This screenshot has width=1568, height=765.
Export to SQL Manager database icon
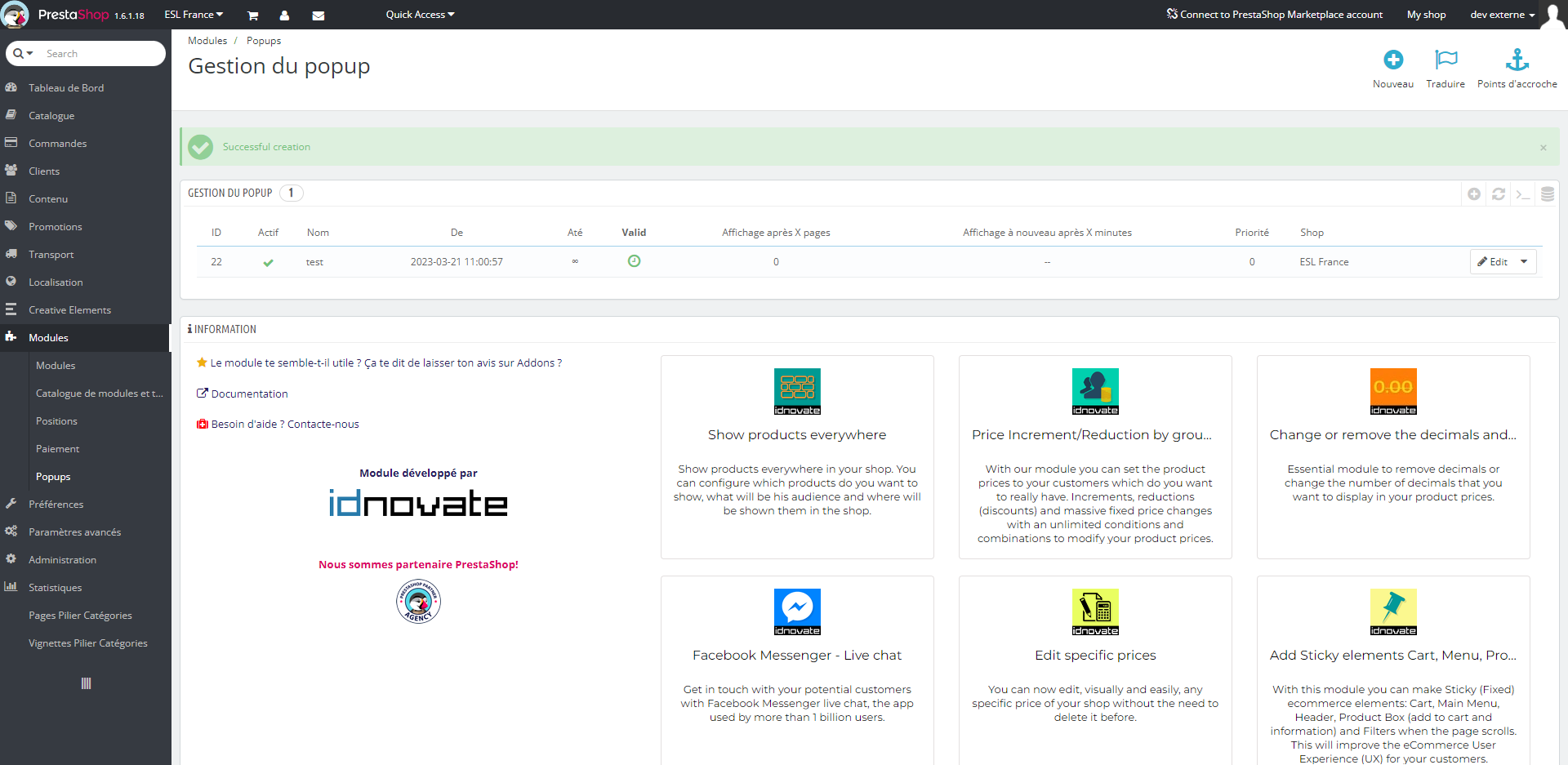[1548, 194]
